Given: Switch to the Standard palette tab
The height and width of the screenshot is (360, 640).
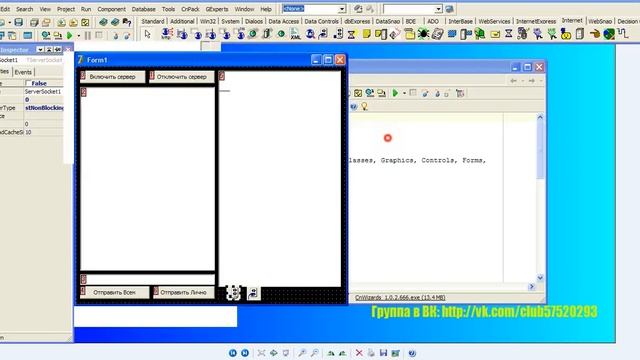Looking at the screenshot, I should coord(153,21).
